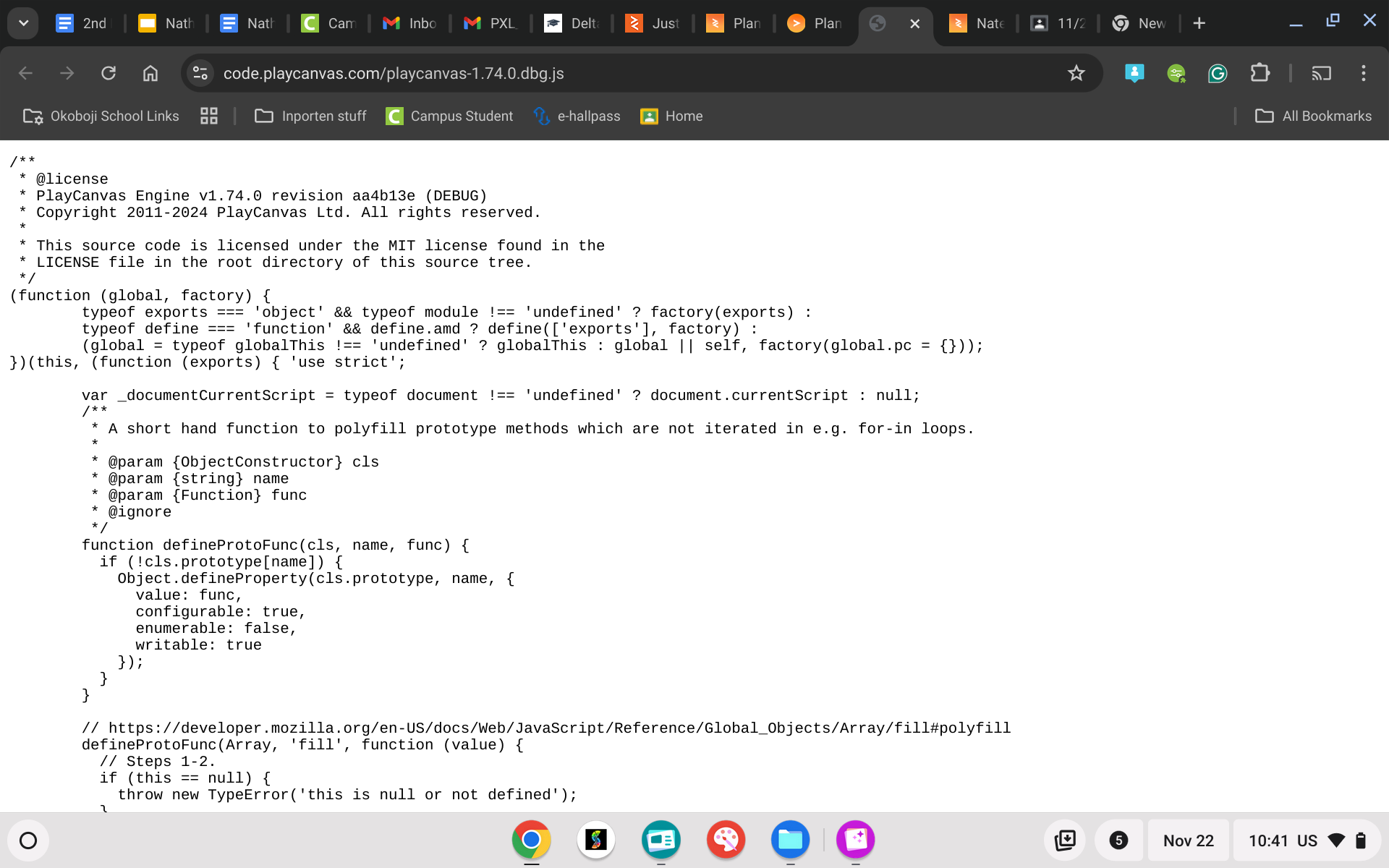Viewport: 1389px width, 868px height.
Task: Expand the All Bookmarks folder
Action: (x=1313, y=116)
